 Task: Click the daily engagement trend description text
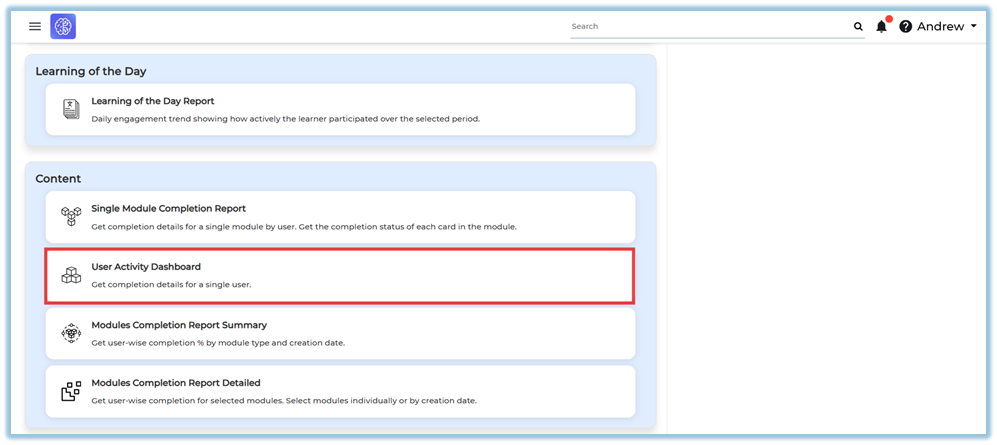(x=285, y=119)
